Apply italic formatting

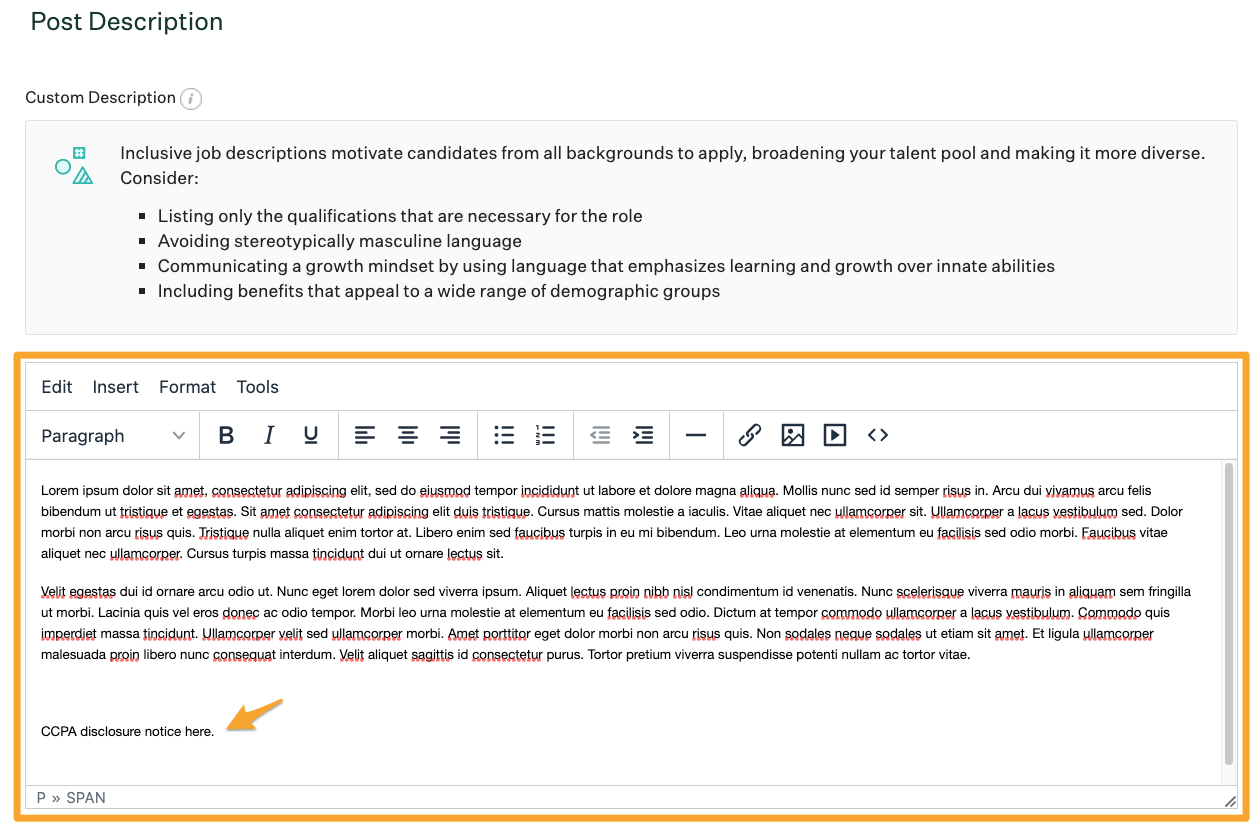[x=269, y=436]
